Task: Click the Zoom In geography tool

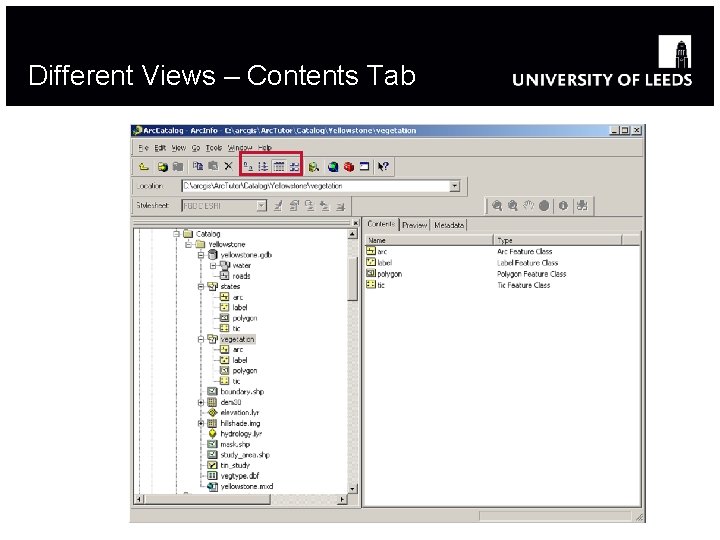Action: 497,206
